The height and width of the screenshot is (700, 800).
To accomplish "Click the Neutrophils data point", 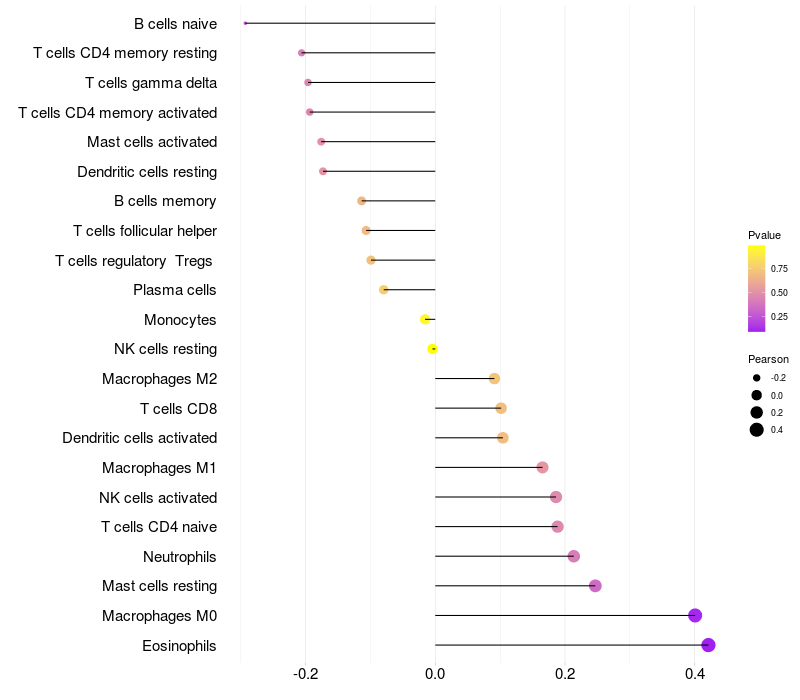I will point(573,556).
